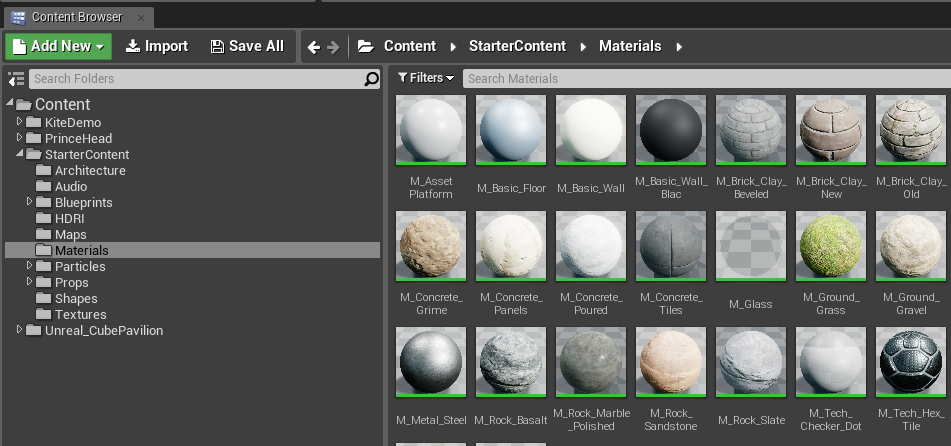
Task: Toggle the sources panel icon
Action: (x=16, y=79)
